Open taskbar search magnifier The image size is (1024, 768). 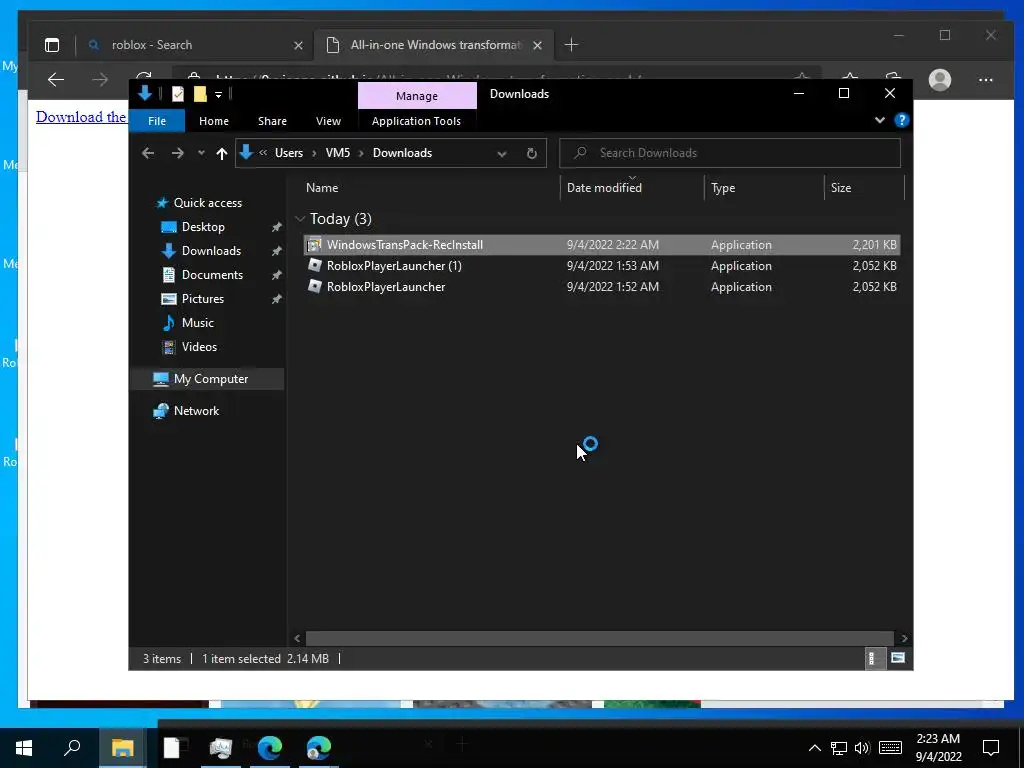(x=72, y=747)
